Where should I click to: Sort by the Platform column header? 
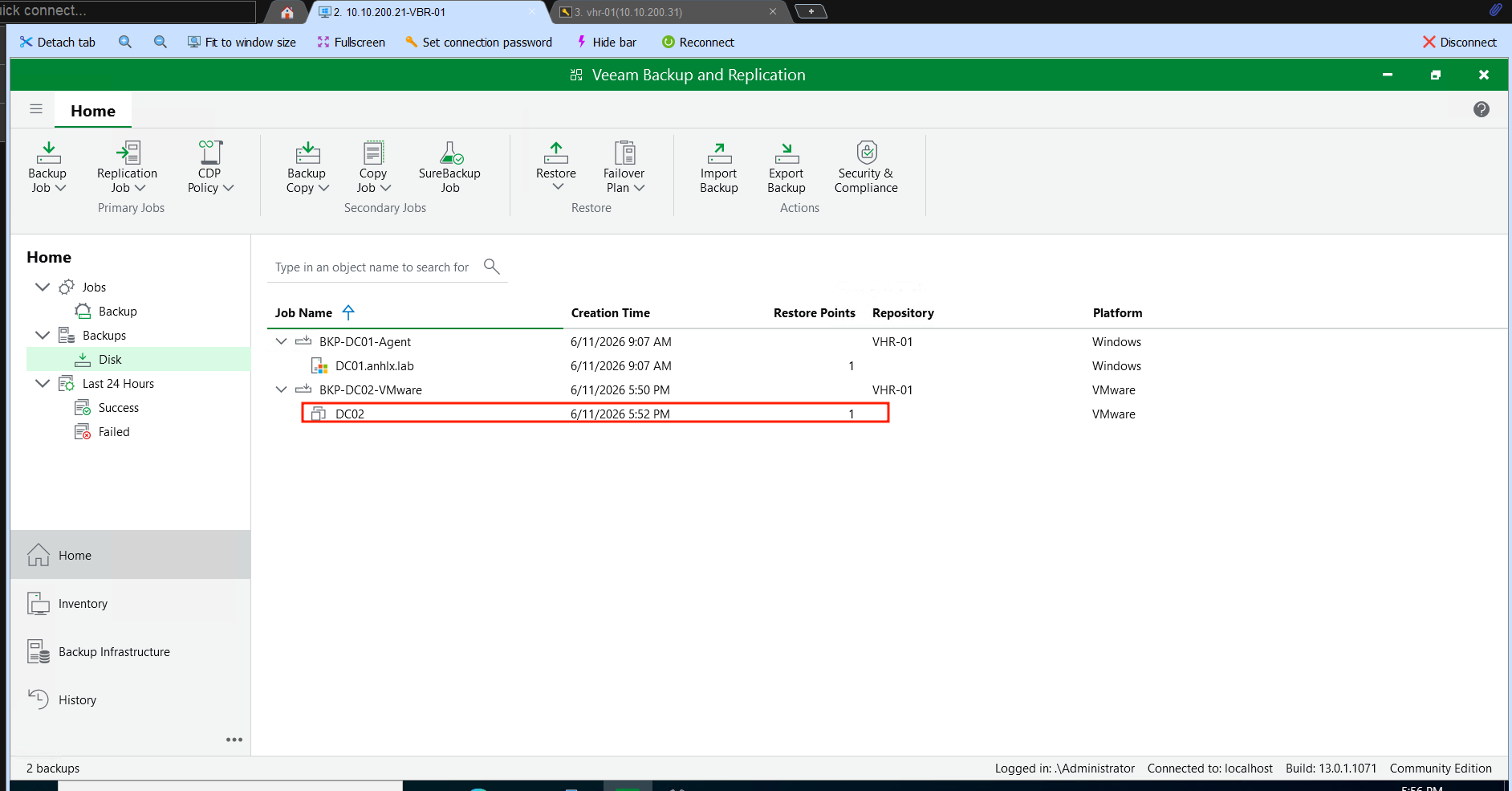(1117, 312)
